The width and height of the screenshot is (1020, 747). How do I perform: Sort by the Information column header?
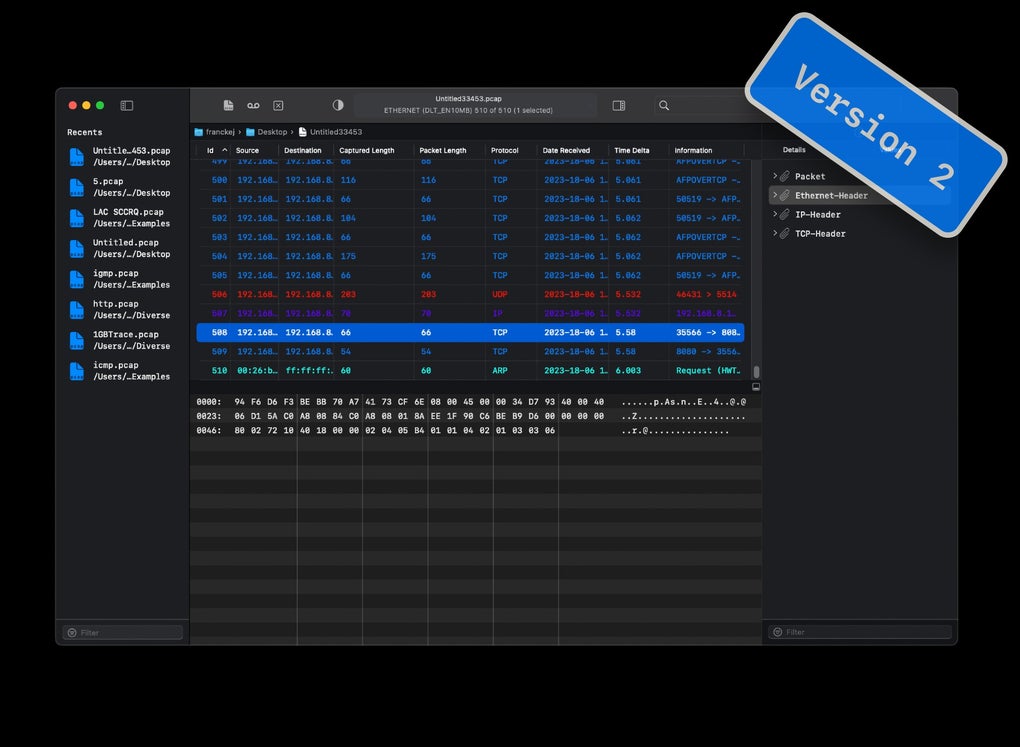706,150
